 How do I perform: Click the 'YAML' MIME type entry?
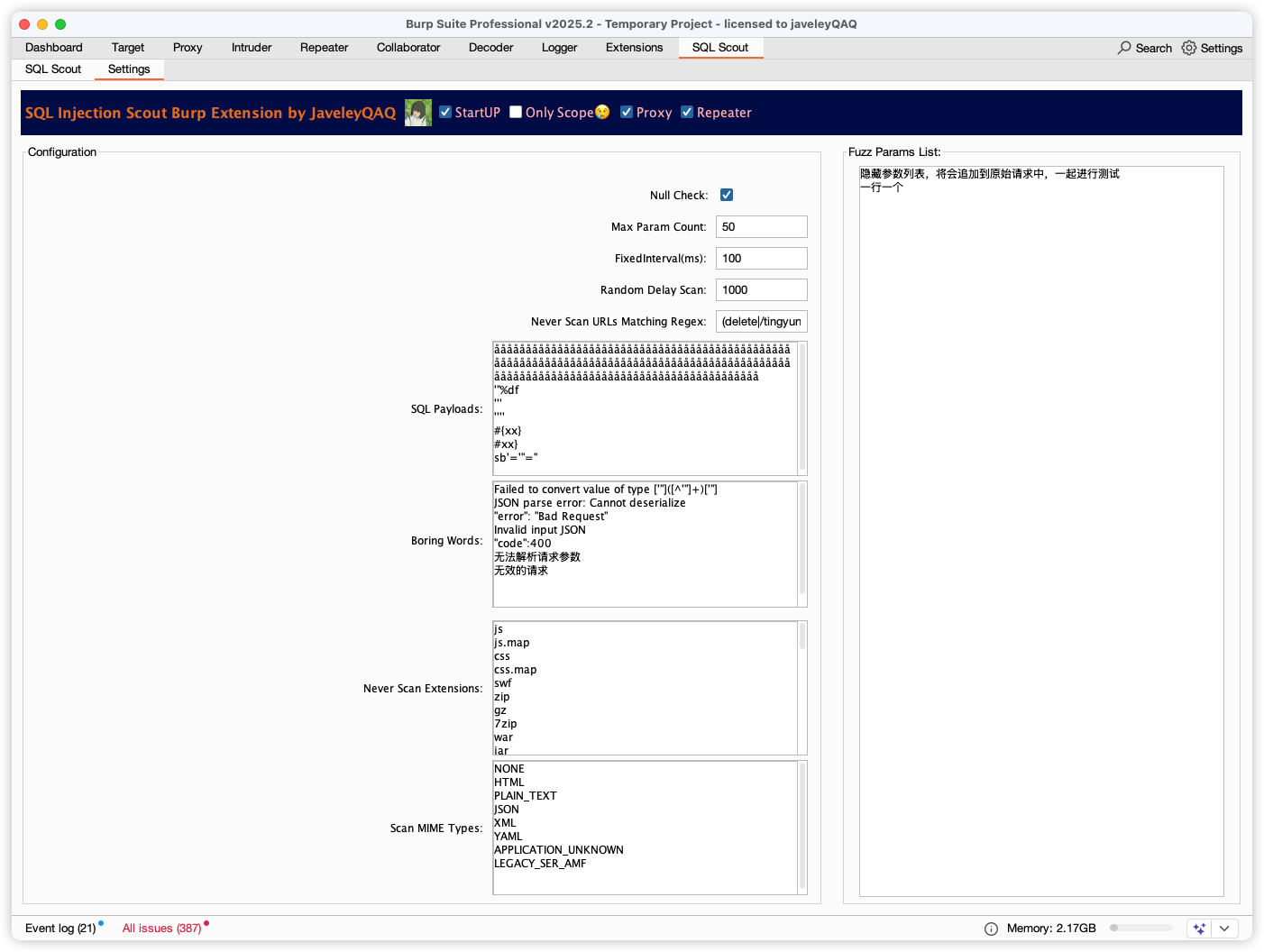(508, 837)
